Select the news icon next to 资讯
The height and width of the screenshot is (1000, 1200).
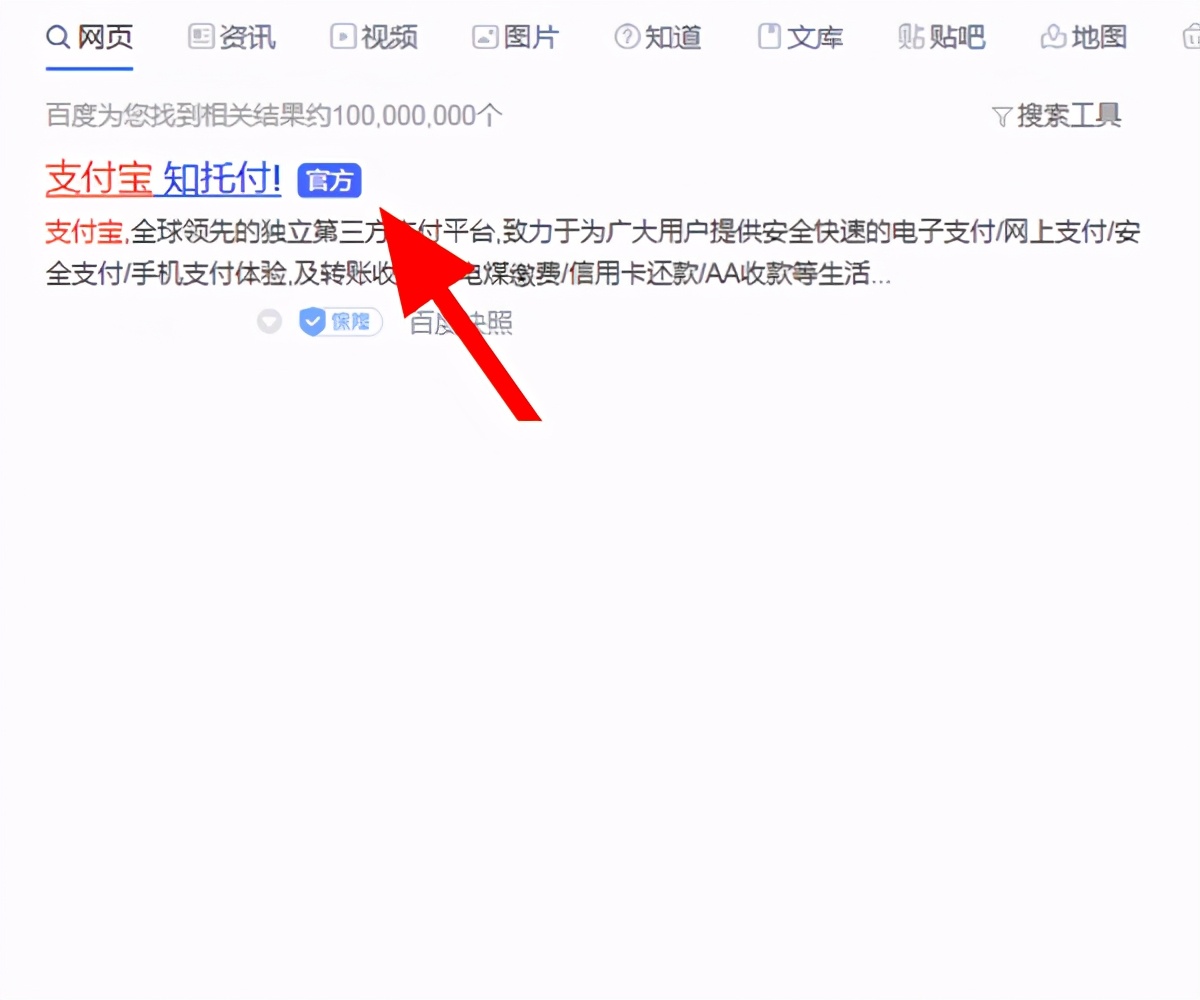pos(199,35)
